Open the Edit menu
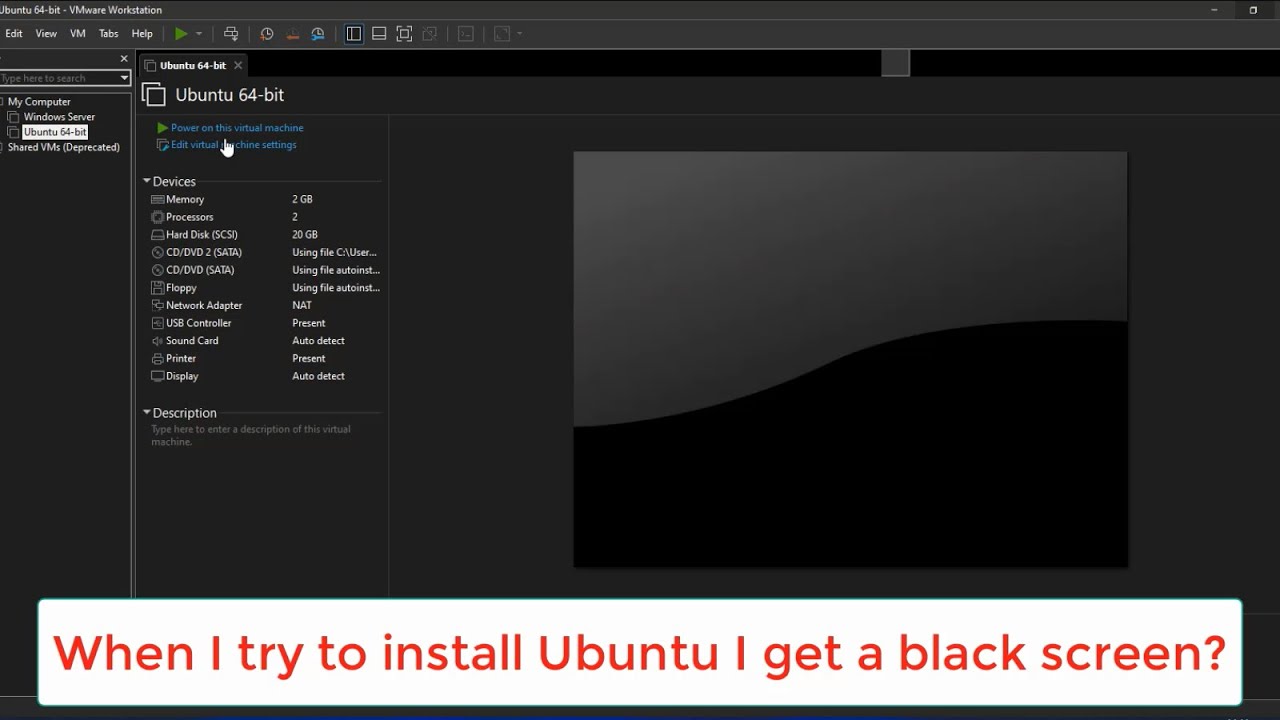Viewport: 1280px width, 720px height. pyautogui.click(x=14, y=34)
